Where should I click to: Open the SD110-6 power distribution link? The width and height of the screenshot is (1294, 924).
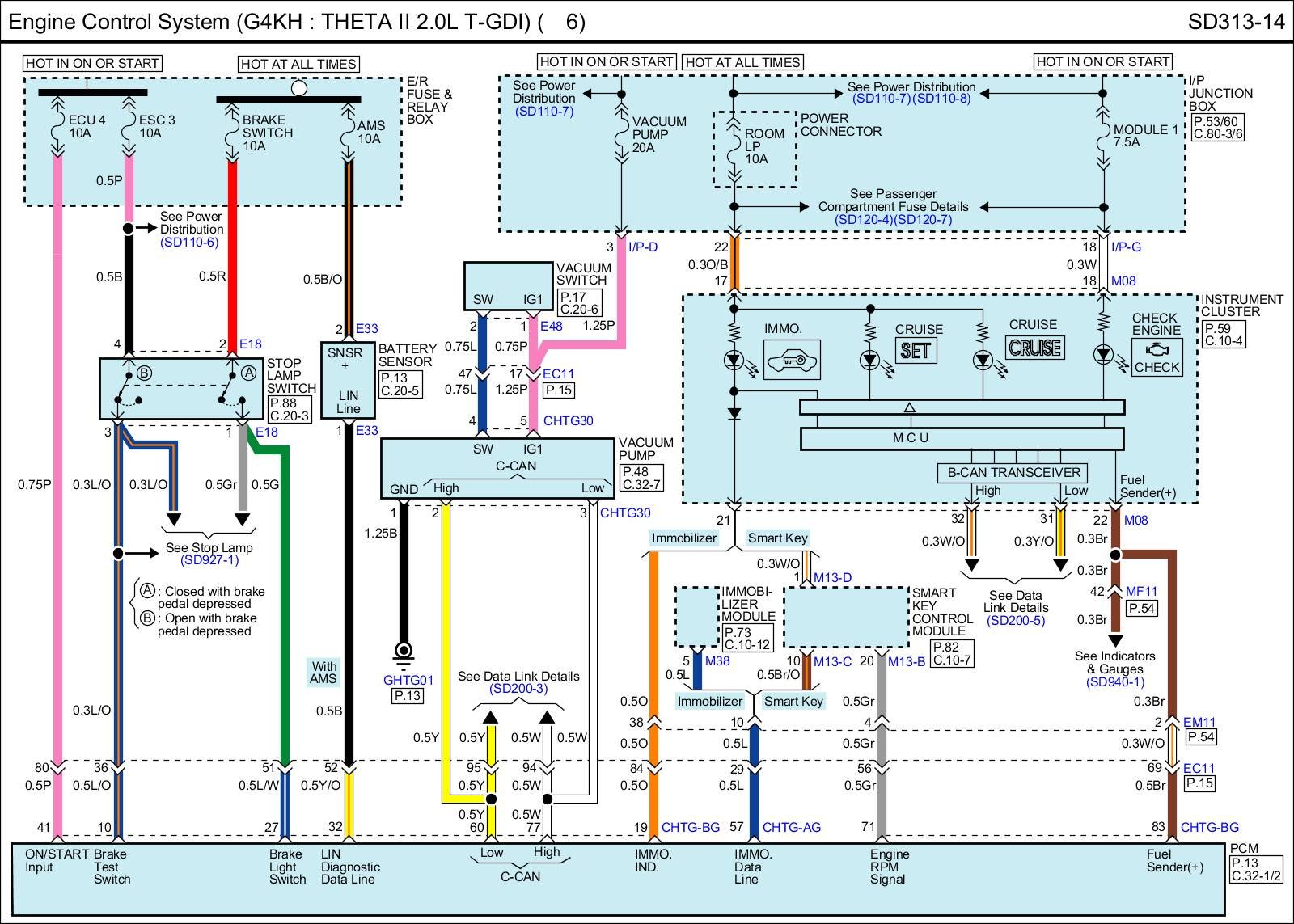[189, 243]
